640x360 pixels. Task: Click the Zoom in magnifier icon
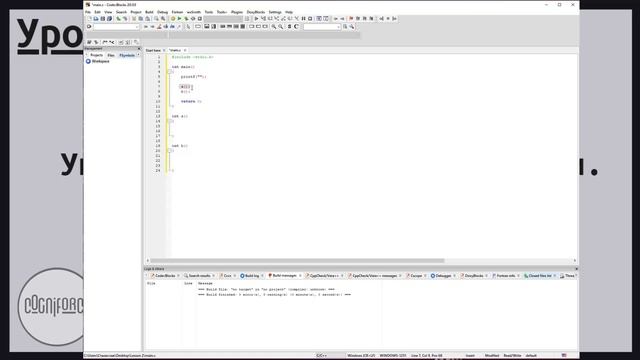274,27
